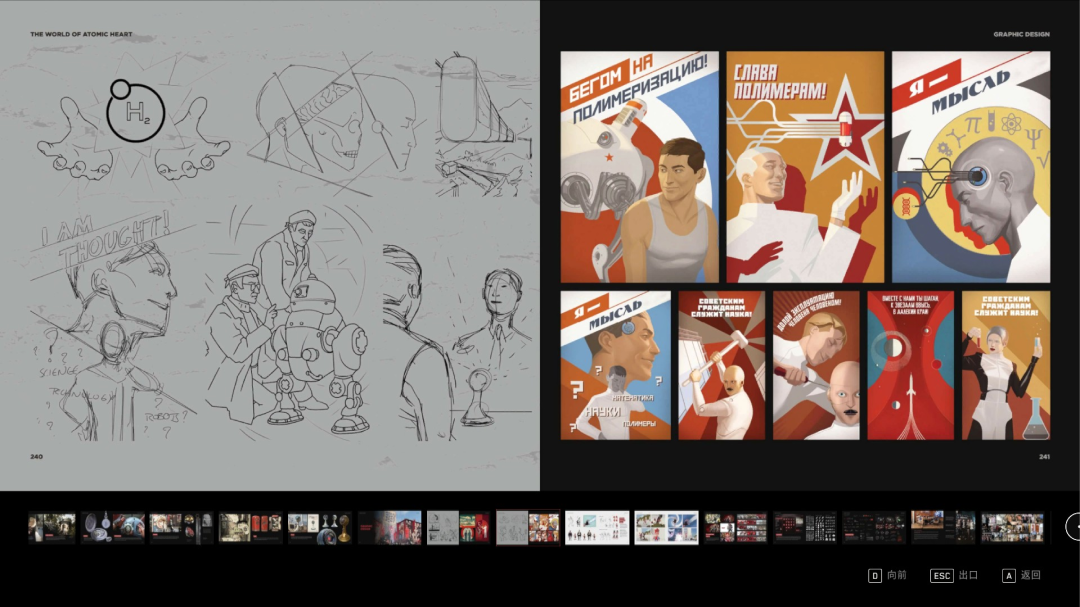This screenshot has height=607, width=1080.
Task: Click the woman with flask poster
Action: (x=1006, y=365)
